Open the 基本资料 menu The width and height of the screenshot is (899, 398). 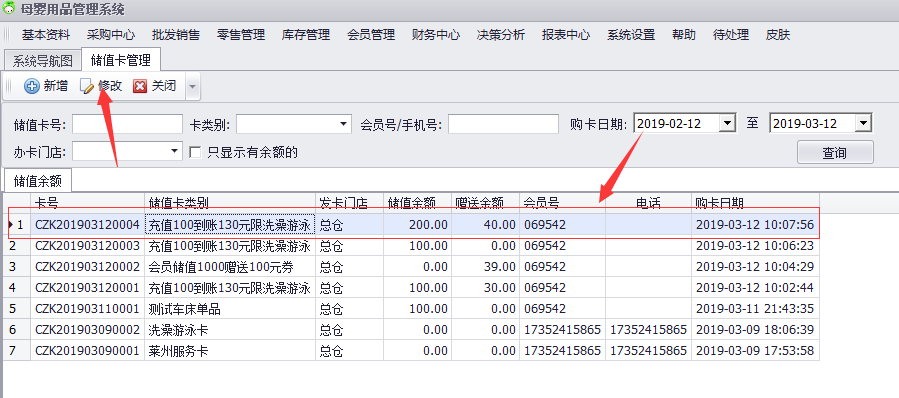46,35
